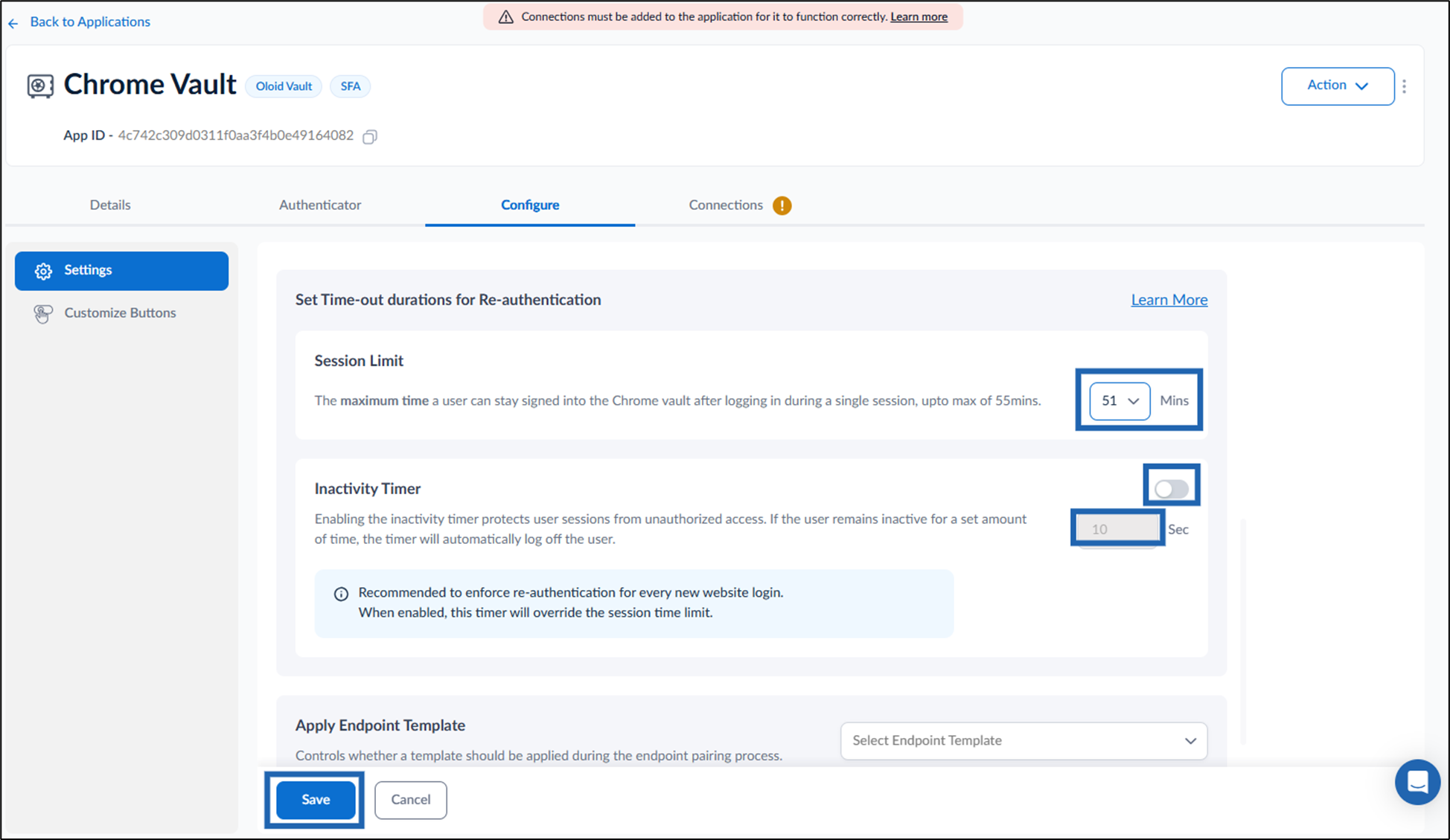Go Back to Applications
The height and width of the screenshot is (840, 1450).
pyautogui.click(x=90, y=22)
